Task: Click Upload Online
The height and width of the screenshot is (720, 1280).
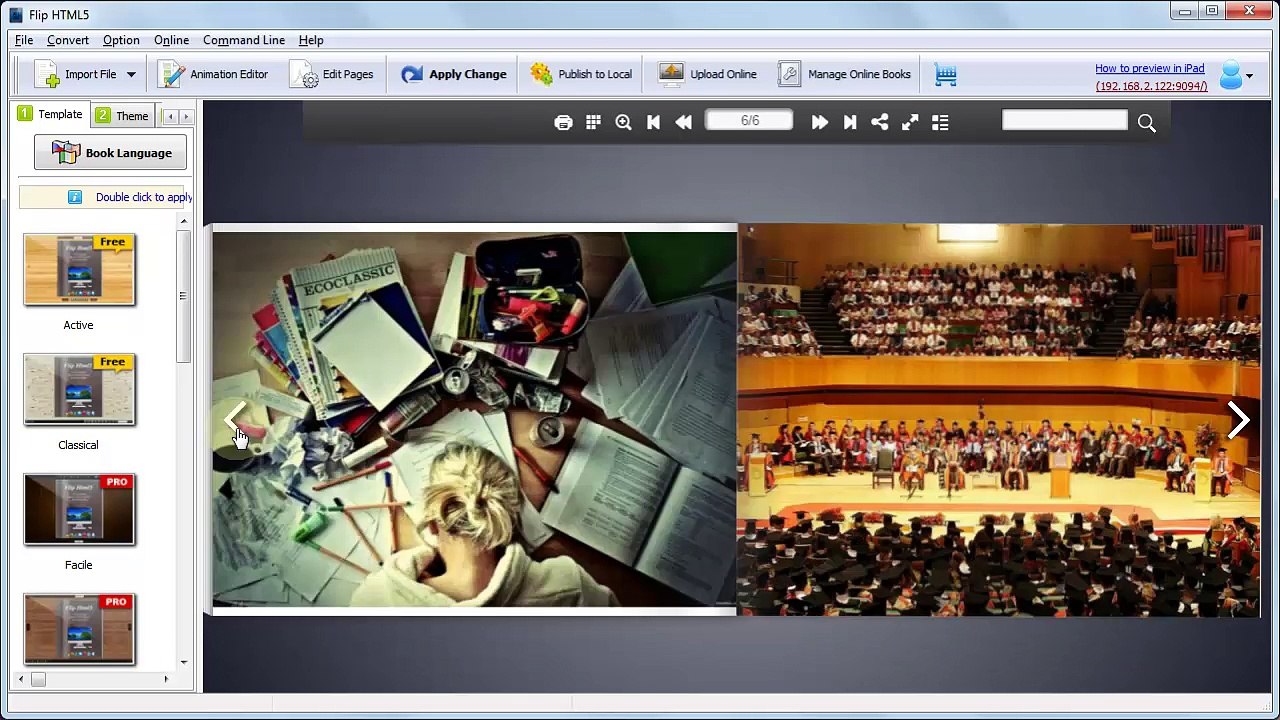Action: point(708,74)
